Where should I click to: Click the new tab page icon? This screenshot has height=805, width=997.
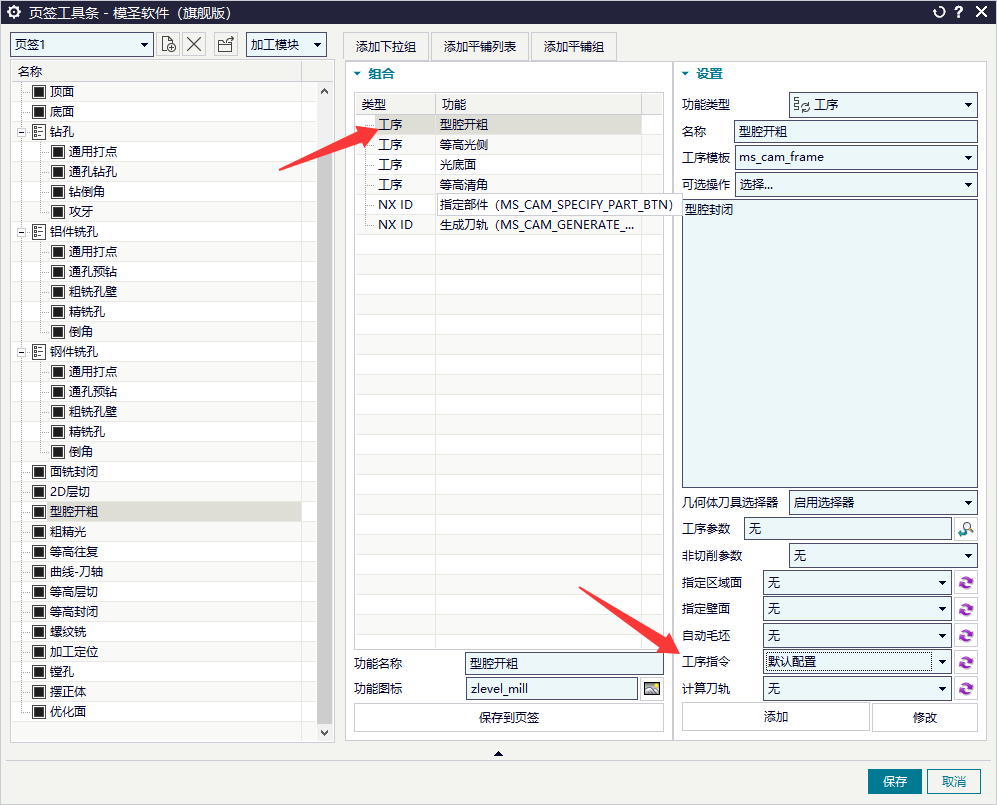[168, 45]
